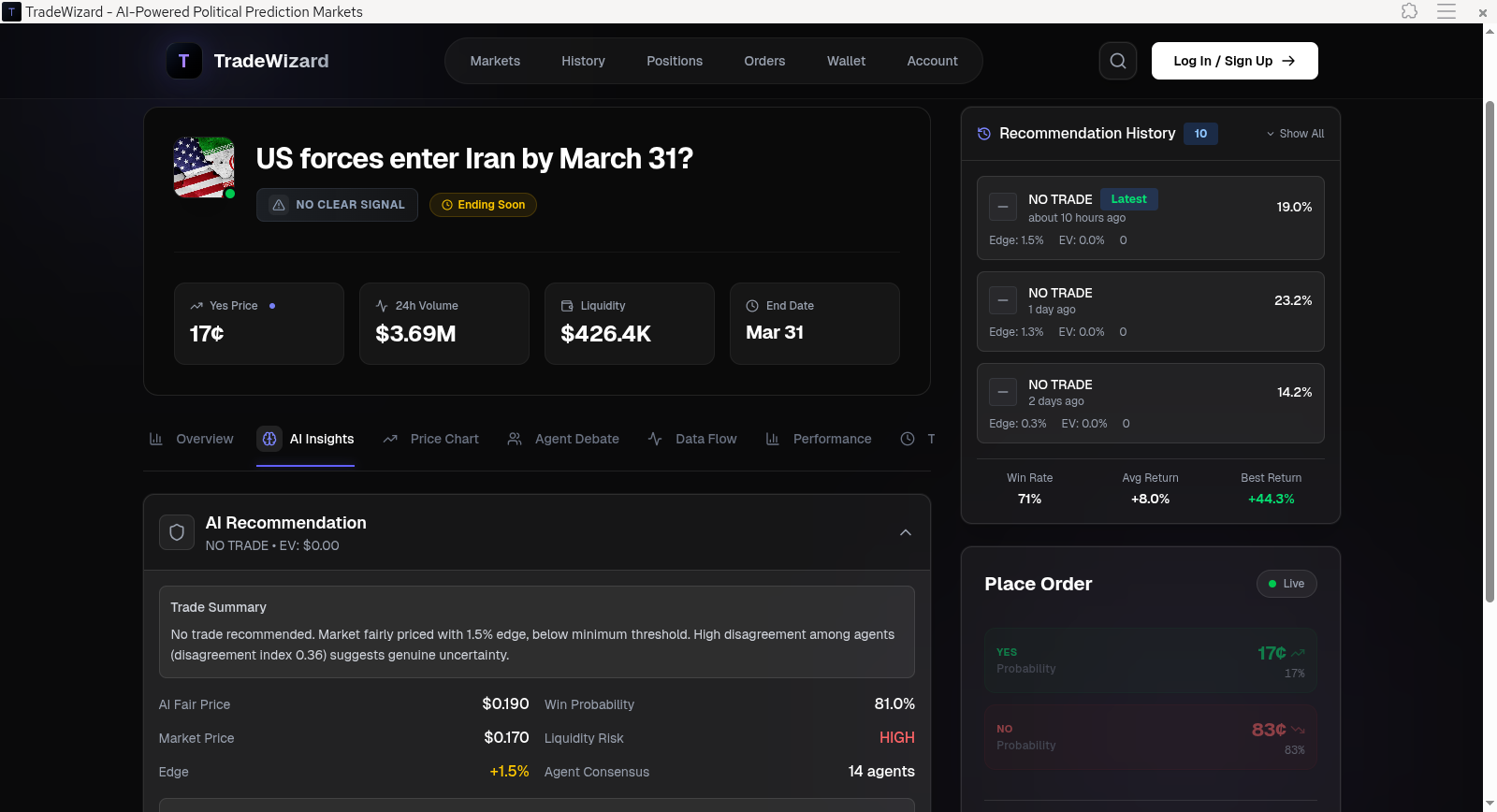Click the TradeWizard logo icon

click(184, 61)
